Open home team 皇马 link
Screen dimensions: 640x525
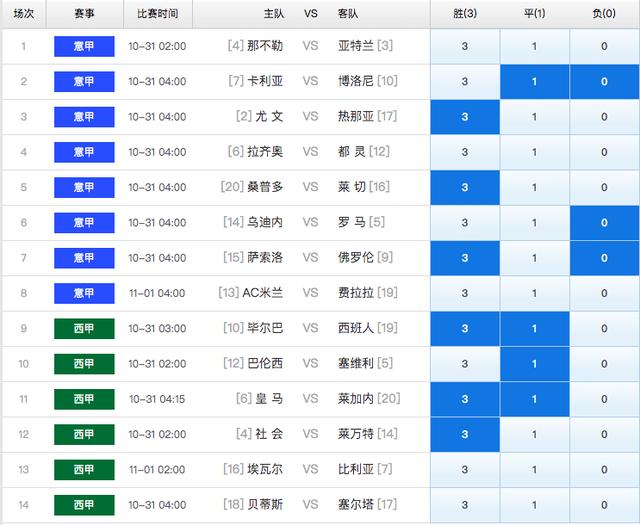coord(269,398)
